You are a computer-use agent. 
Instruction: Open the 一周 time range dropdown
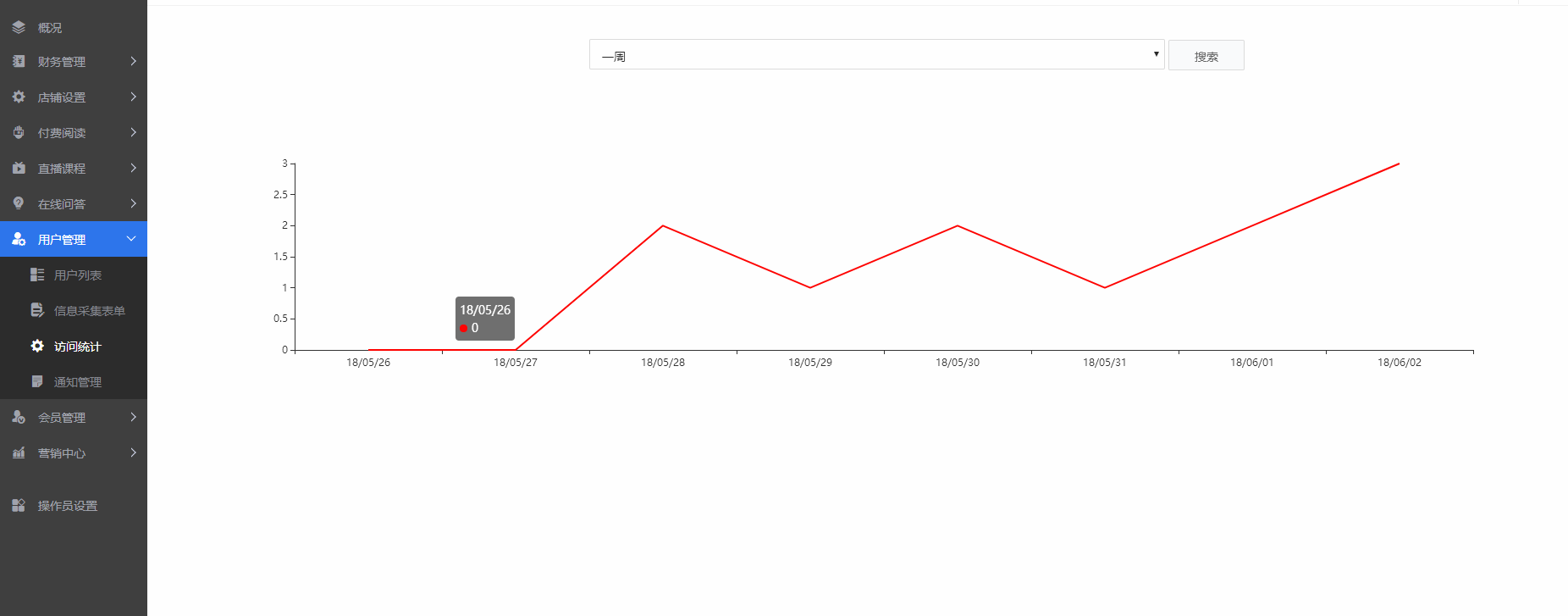tap(876, 54)
